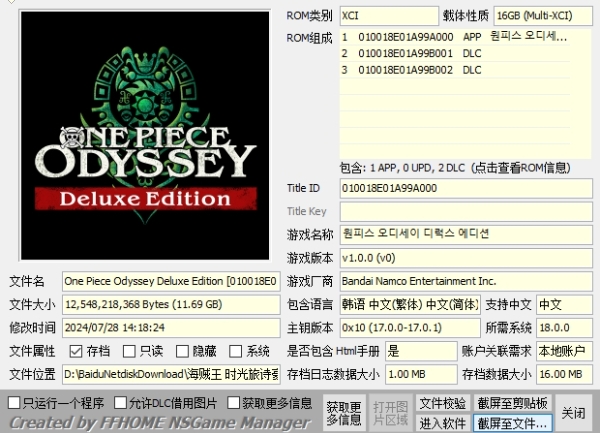Click the One Piece Odyssey cover image

[145, 136]
